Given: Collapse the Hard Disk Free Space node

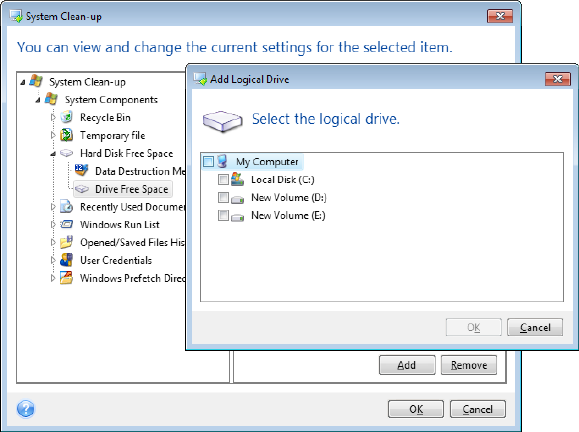Looking at the screenshot, I should (x=53, y=154).
